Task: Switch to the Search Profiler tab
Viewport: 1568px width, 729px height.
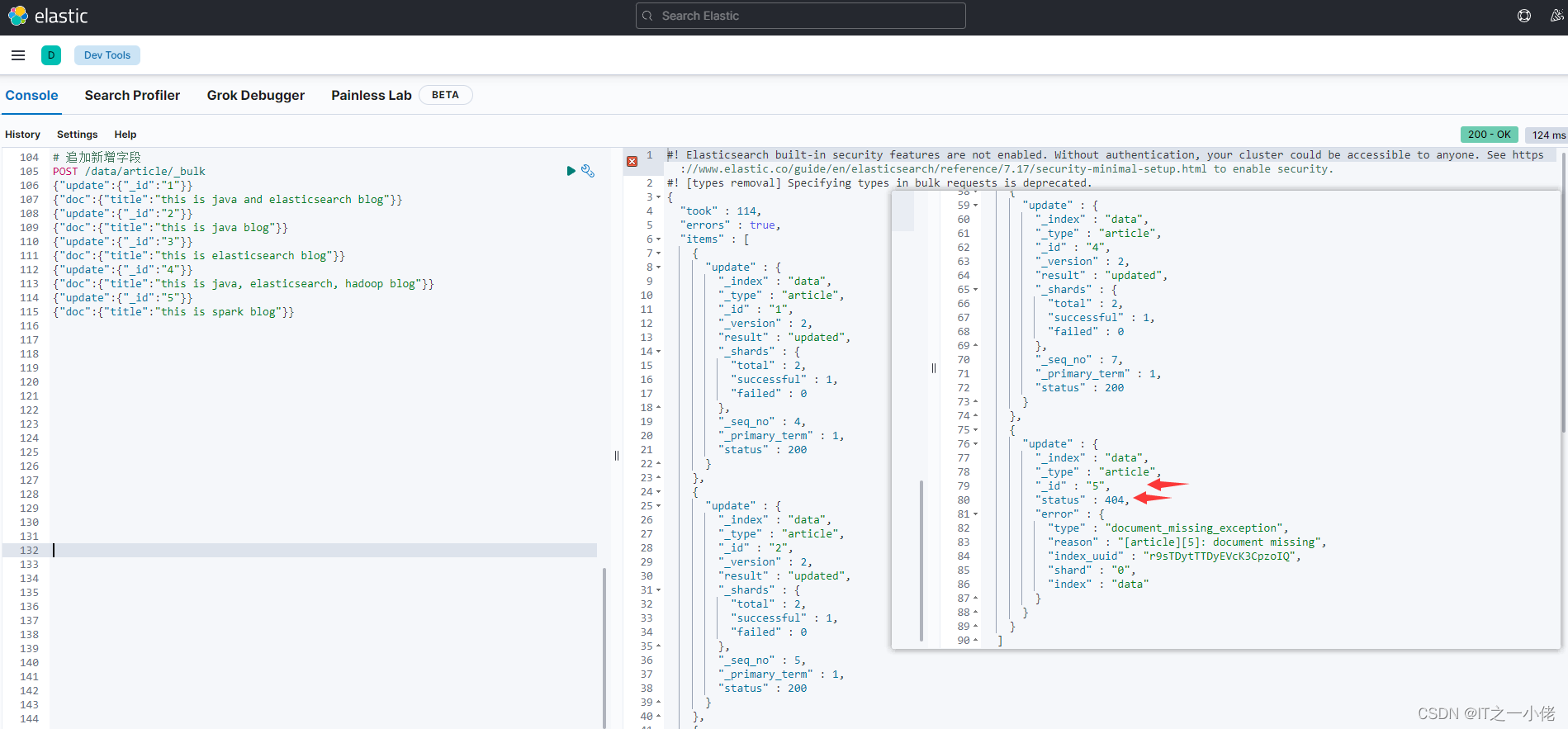Action: click(x=132, y=95)
